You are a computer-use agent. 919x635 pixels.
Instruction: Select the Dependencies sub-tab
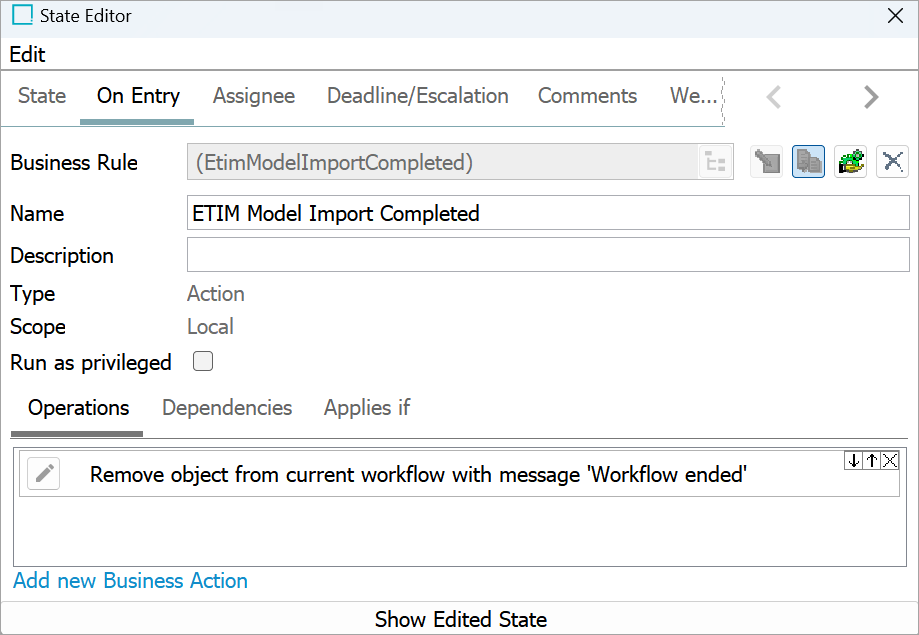(227, 408)
